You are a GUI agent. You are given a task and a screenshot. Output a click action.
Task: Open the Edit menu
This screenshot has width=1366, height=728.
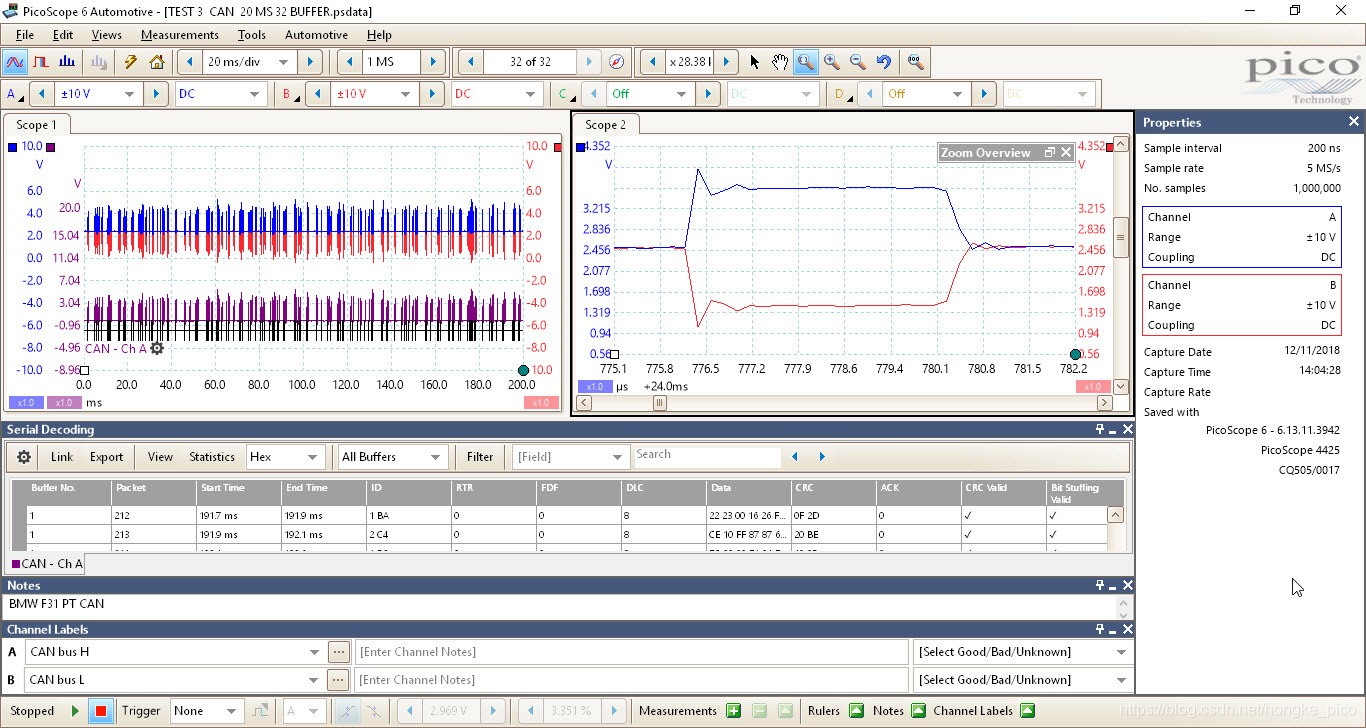pyautogui.click(x=63, y=35)
